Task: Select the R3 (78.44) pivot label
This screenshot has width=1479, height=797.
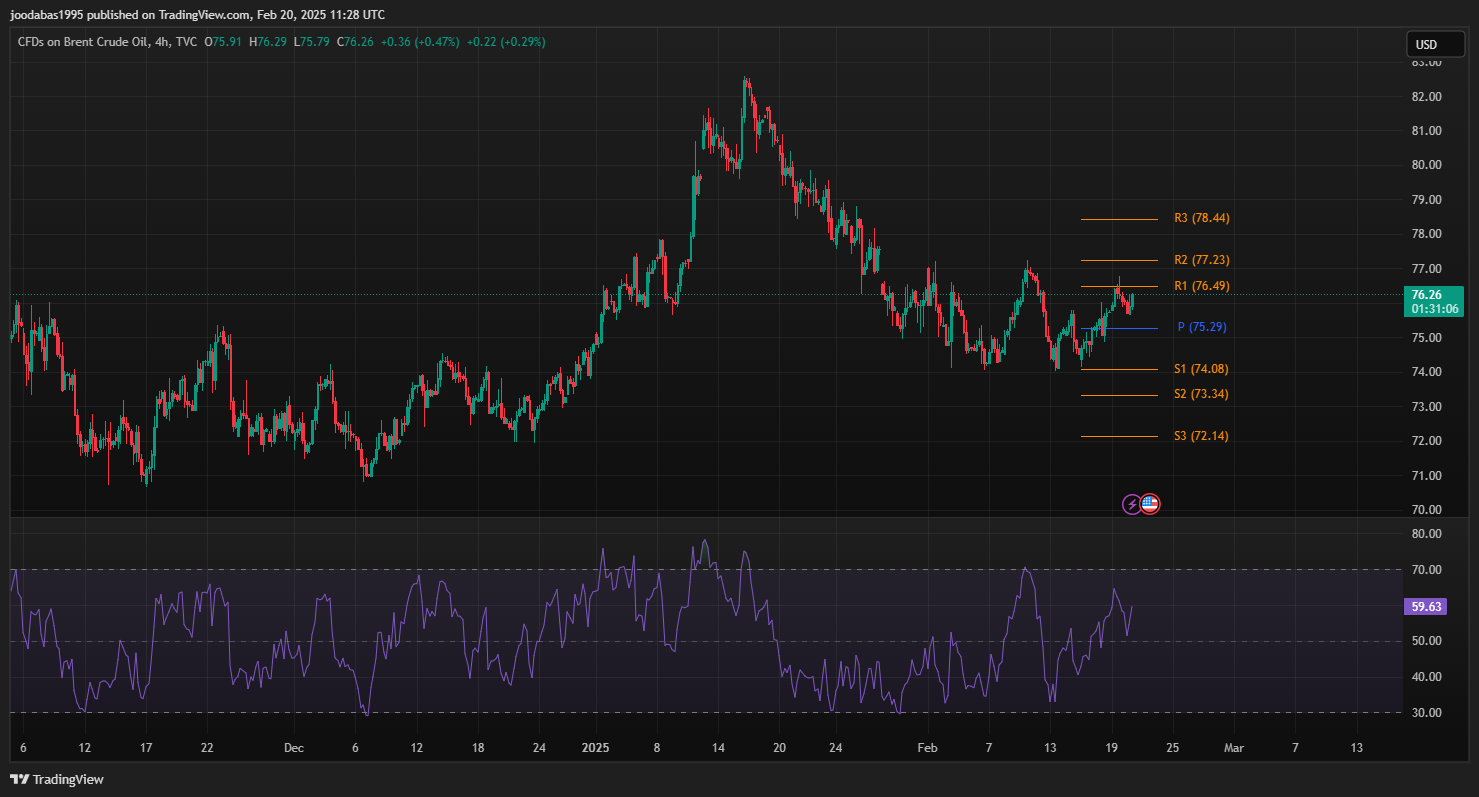Action: click(1201, 218)
